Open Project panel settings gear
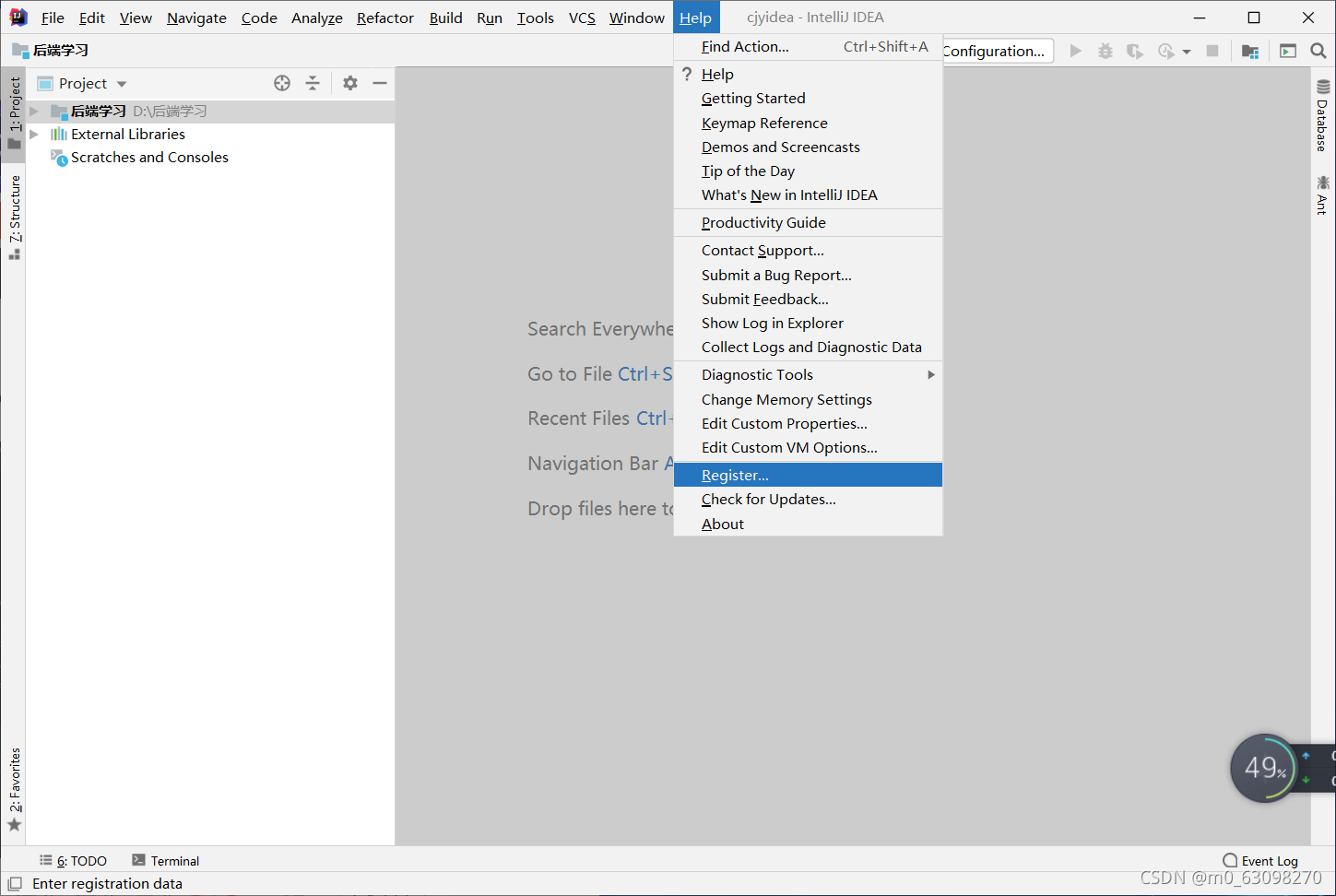 [350, 83]
